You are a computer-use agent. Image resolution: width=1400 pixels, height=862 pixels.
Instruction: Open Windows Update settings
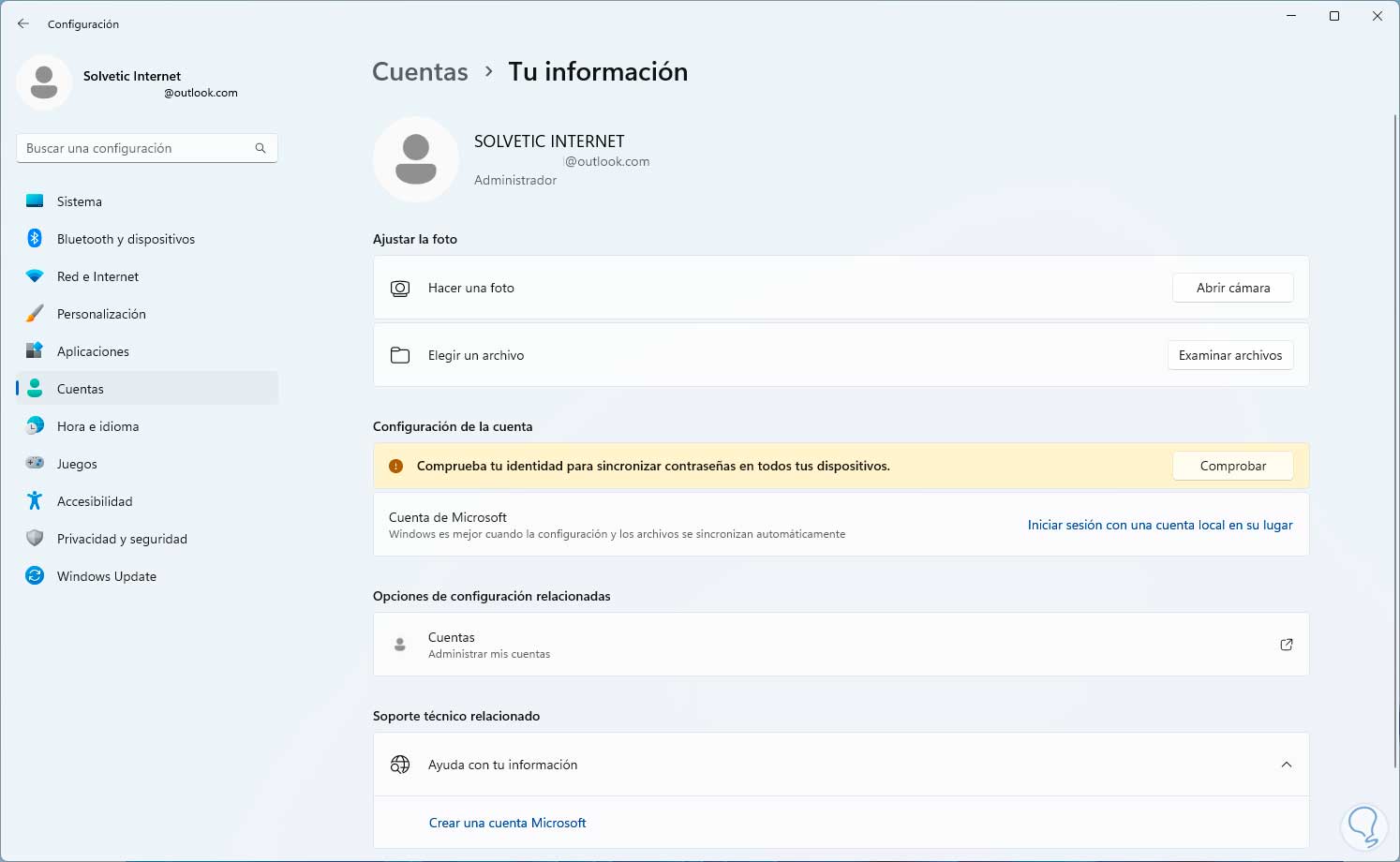click(x=147, y=576)
